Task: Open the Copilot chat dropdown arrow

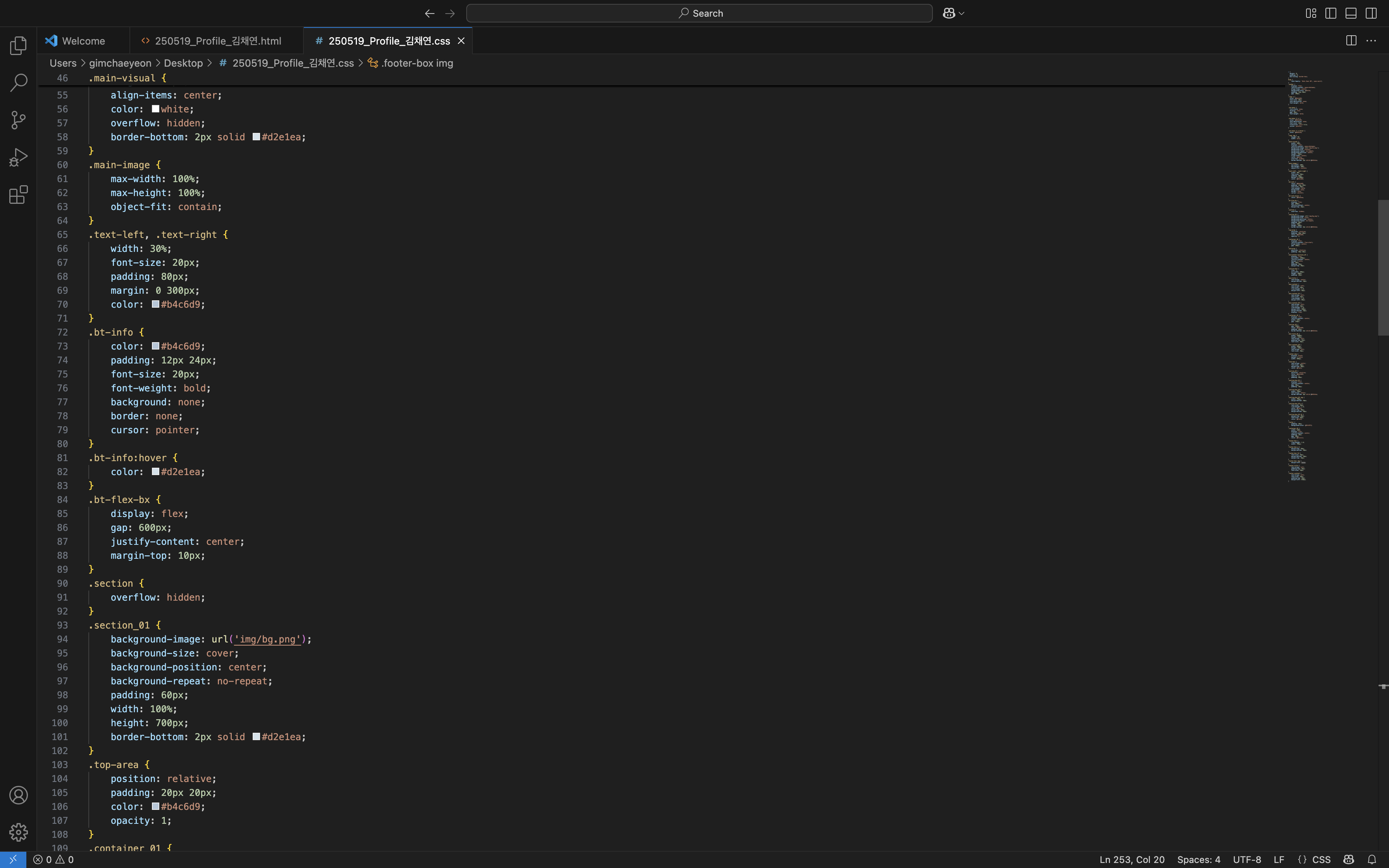Action: click(962, 13)
